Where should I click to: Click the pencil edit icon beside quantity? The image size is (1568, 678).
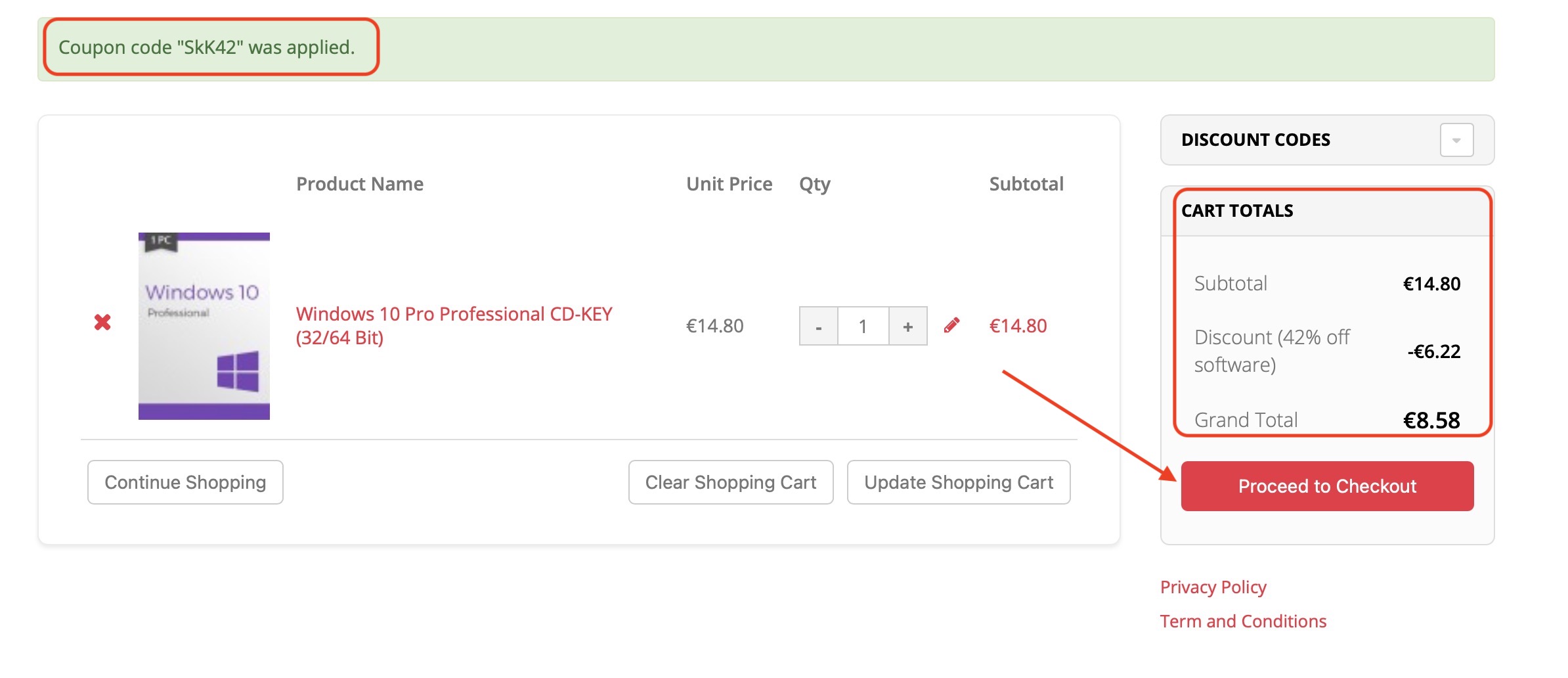[951, 325]
